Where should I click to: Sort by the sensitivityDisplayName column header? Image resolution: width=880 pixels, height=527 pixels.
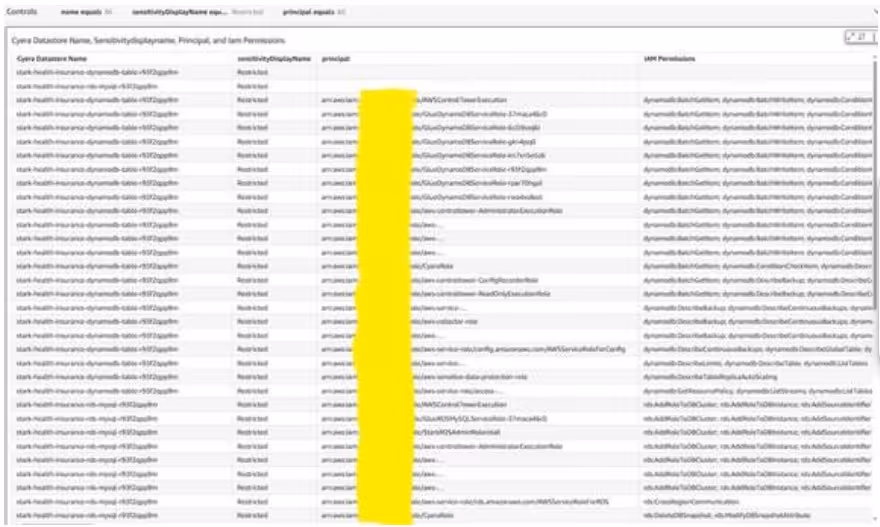(x=274, y=58)
